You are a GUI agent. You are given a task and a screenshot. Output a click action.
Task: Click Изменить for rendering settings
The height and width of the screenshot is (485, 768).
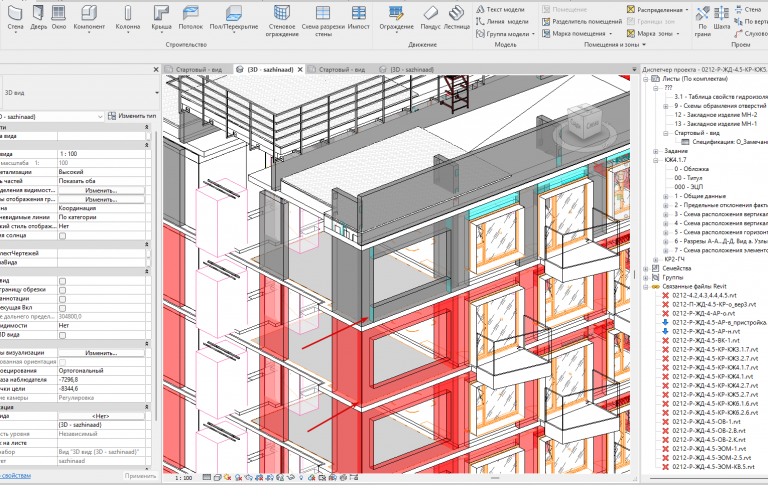coord(101,353)
